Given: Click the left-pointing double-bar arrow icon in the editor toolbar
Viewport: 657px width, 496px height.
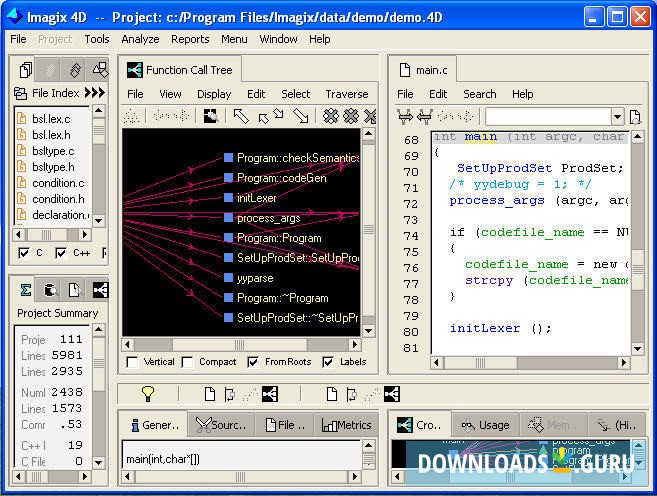Looking at the screenshot, I should pyautogui.click(x=424, y=116).
